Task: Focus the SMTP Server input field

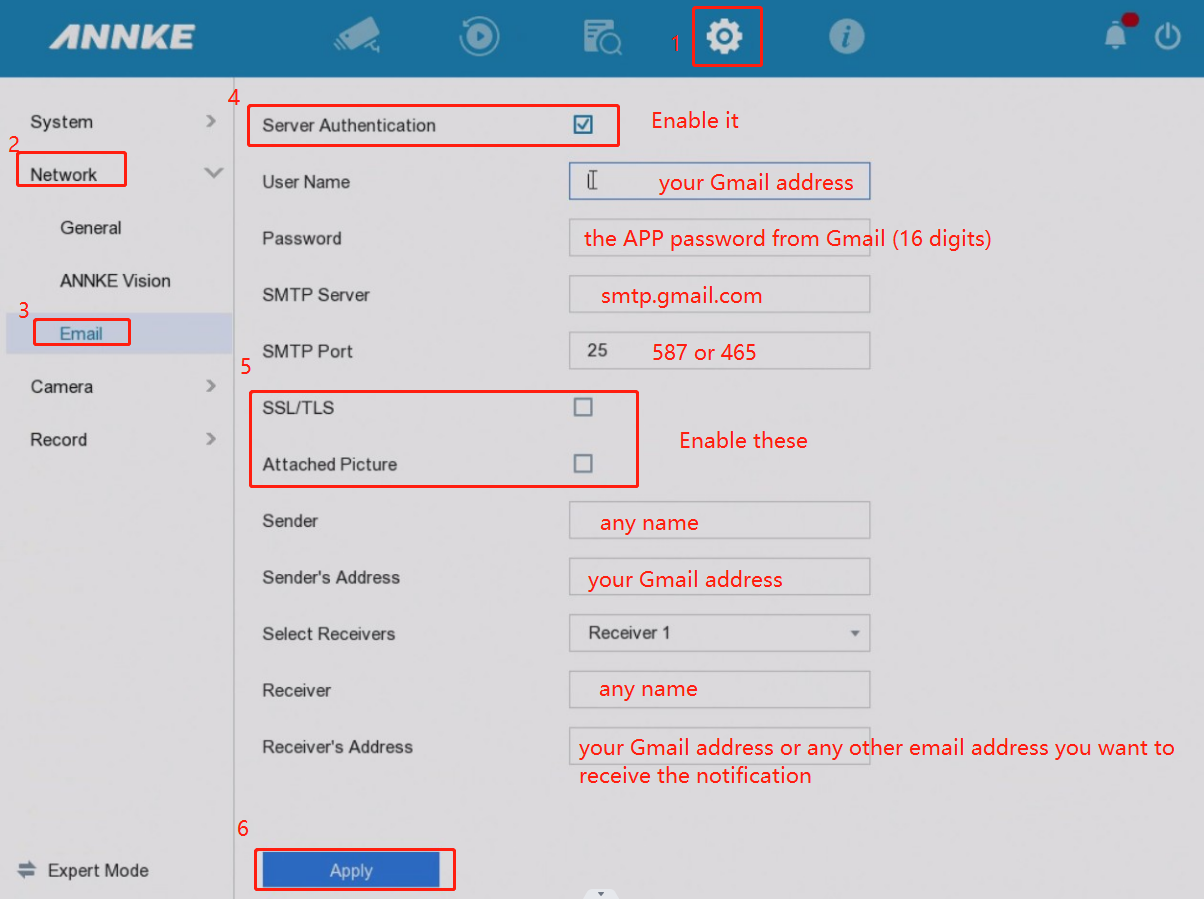Action: tap(720, 295)
